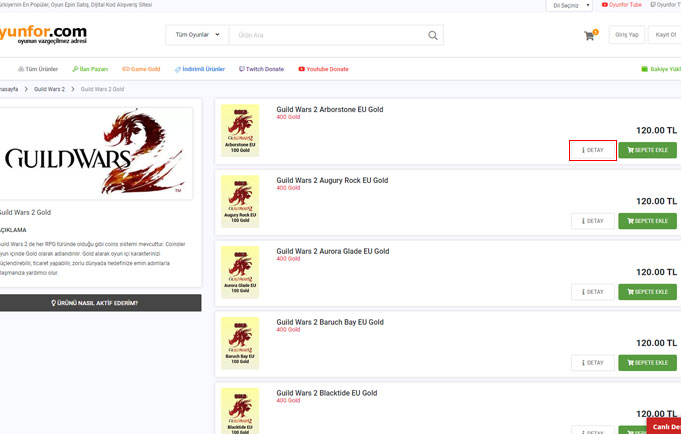Focus the Ürün Ara search field
The height and width of the screenshot is (434, 681).
325,36
